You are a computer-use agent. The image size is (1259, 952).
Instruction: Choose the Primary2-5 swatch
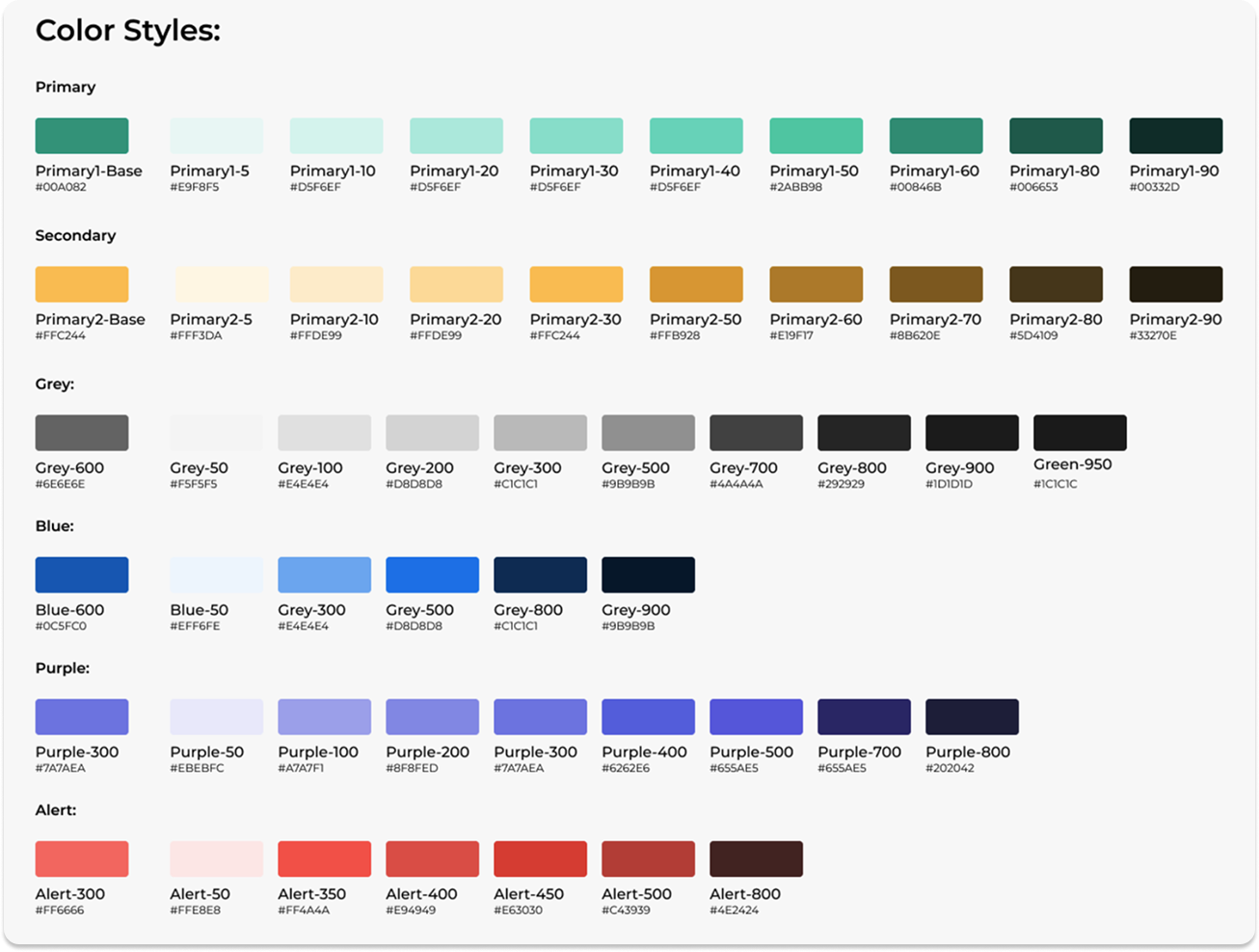[x=221, y=284]
